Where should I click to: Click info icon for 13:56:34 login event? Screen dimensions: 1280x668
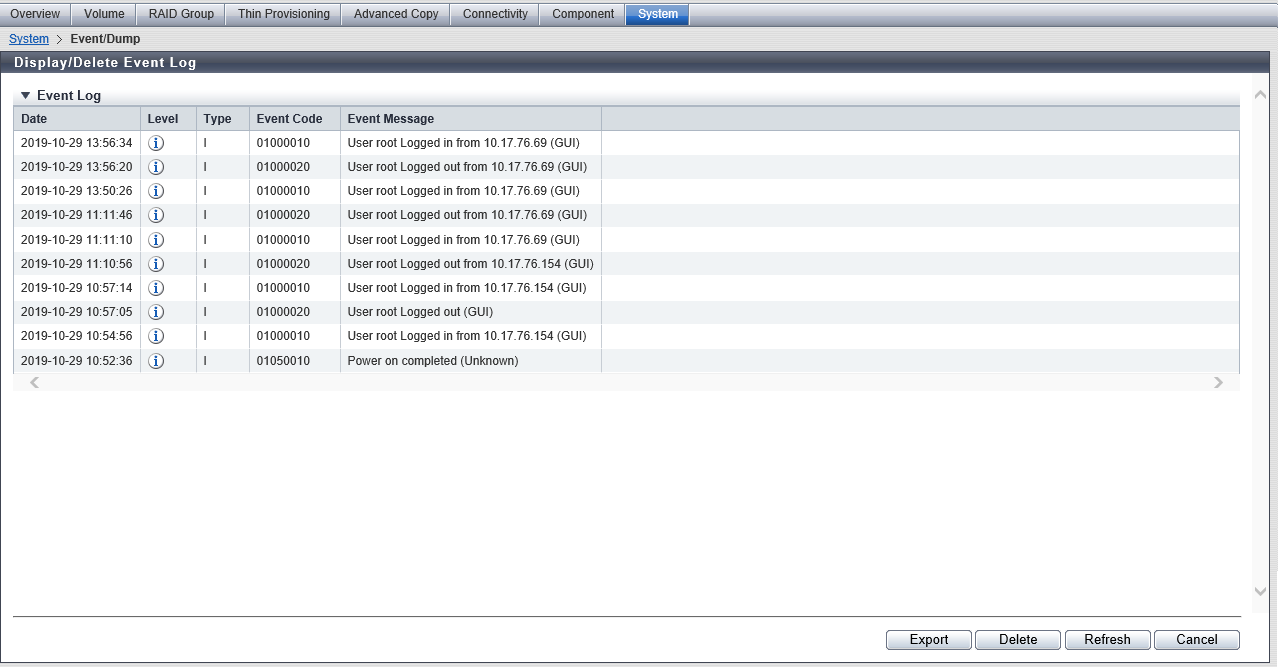[156, 143]
